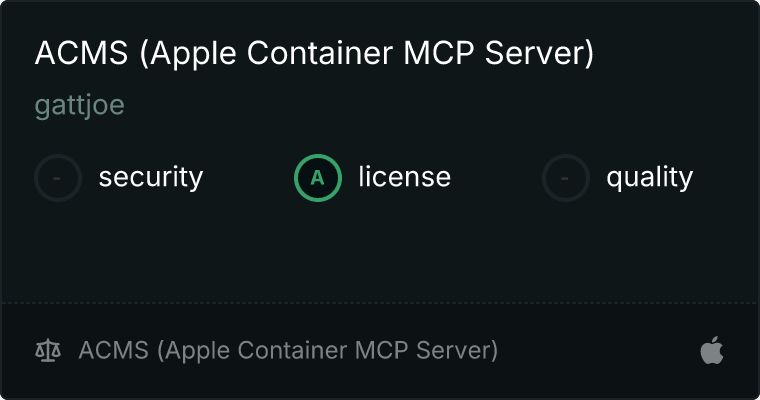
Task: Click the letter A inside the green circle
Action: click(x=317, y=178)
